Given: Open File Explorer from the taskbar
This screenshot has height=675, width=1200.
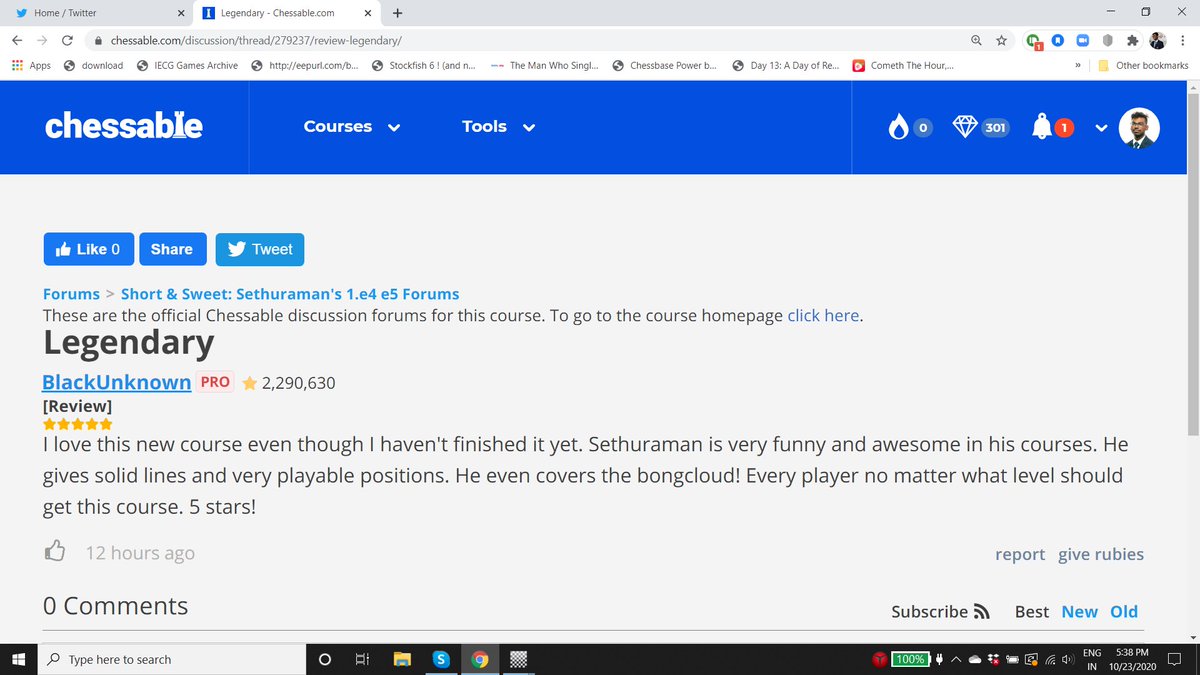Looking at the screenshot, I should [402, 659].
